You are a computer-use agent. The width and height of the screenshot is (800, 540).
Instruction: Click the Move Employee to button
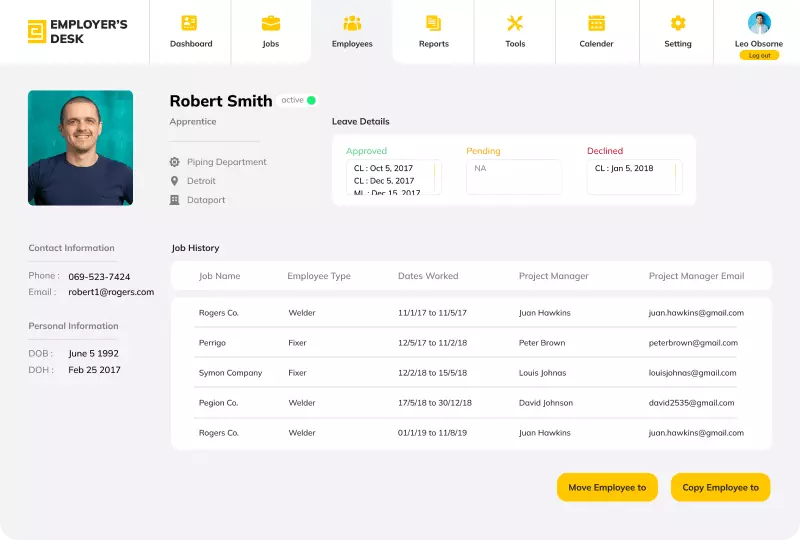[607, 487]
